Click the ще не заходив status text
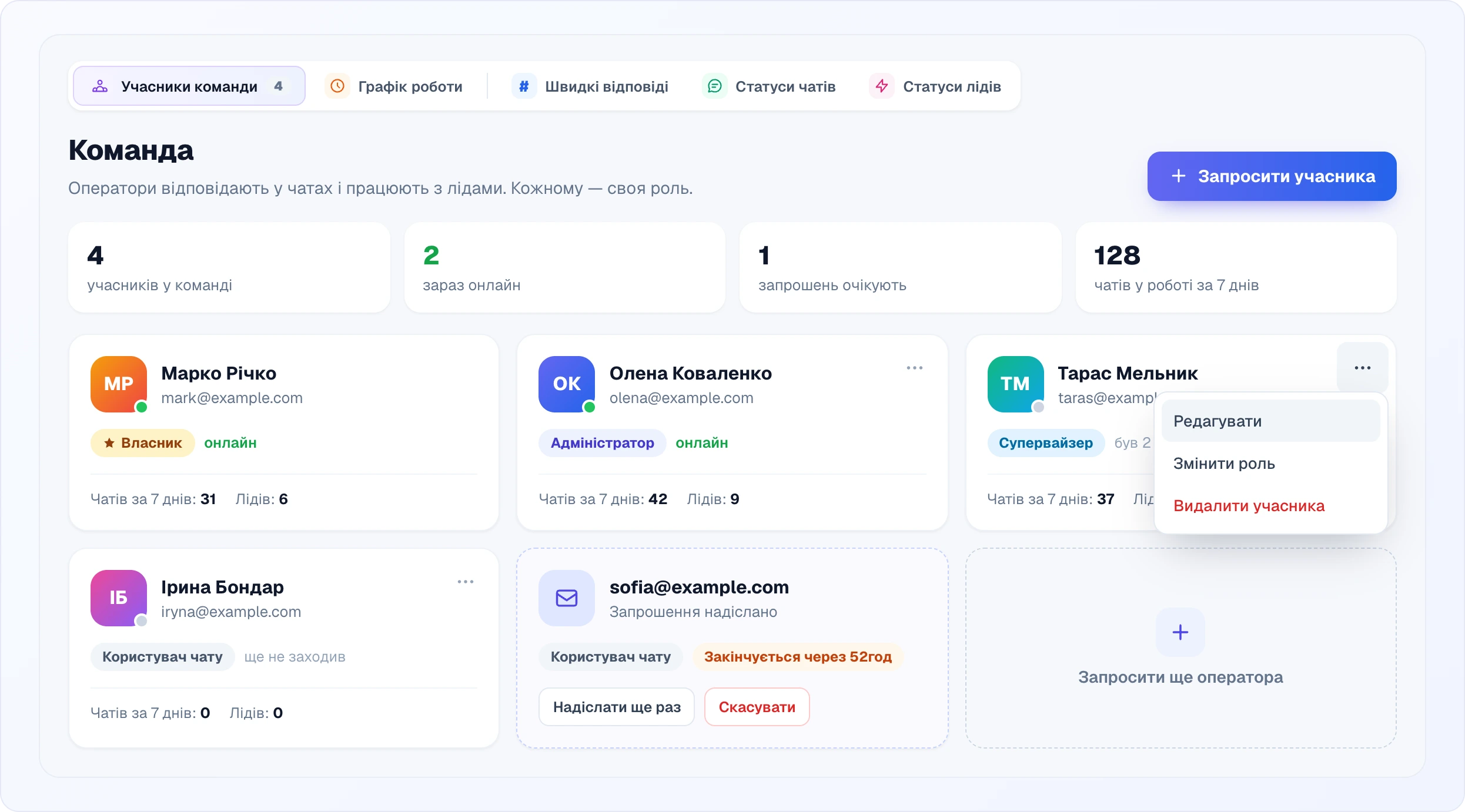This screenshot has width=1465, height=812. tap(295, 657)
